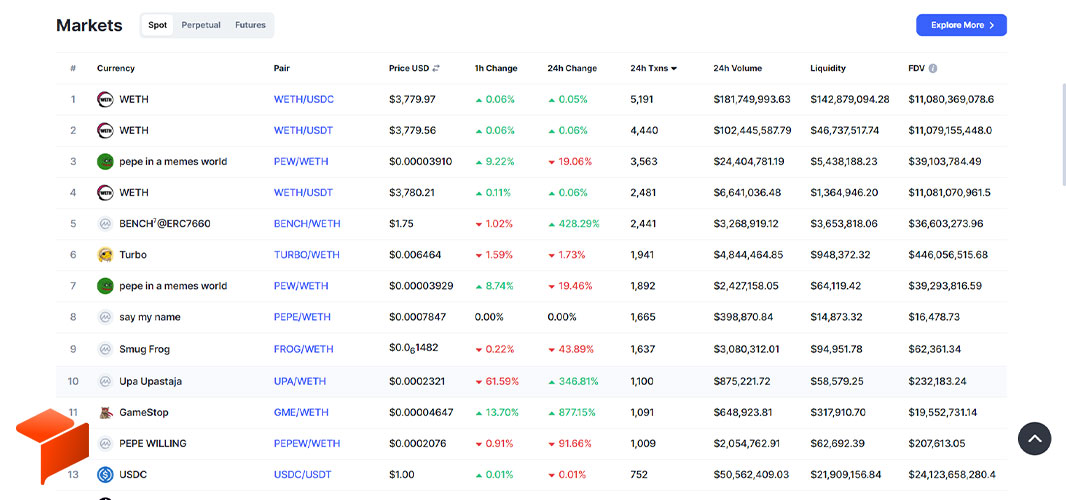Open the USDC/USDT pair link

(x=303, y=474)
